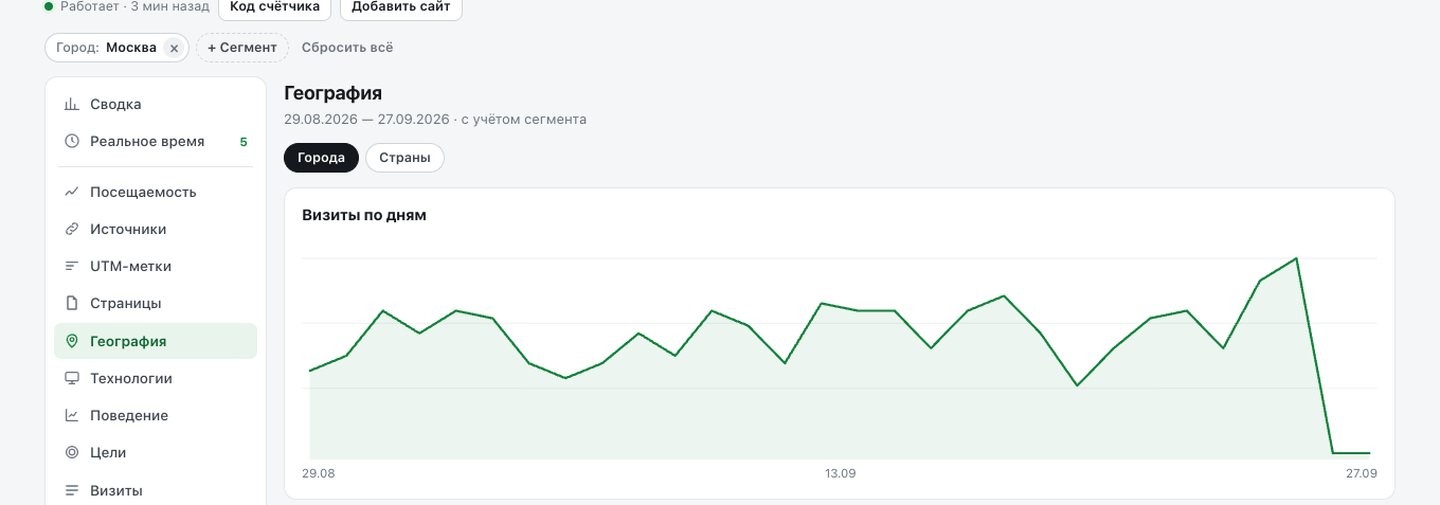
Task: Open Страницы report
Action: 156,303
